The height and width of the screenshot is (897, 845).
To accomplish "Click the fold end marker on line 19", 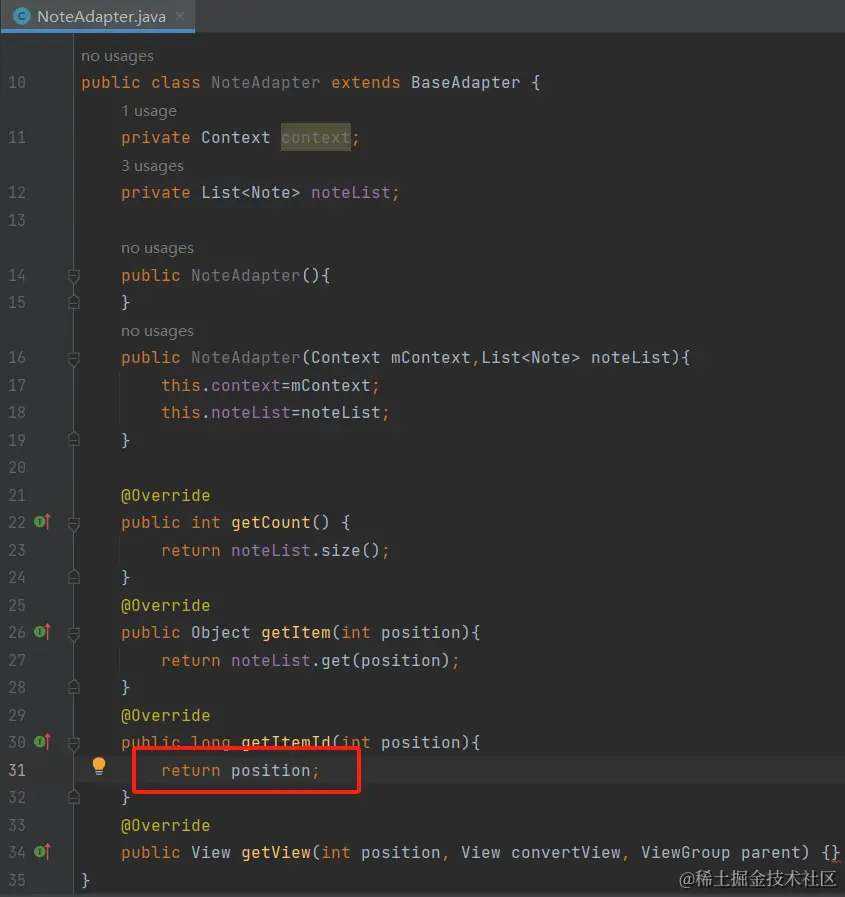I will (74, 439).
